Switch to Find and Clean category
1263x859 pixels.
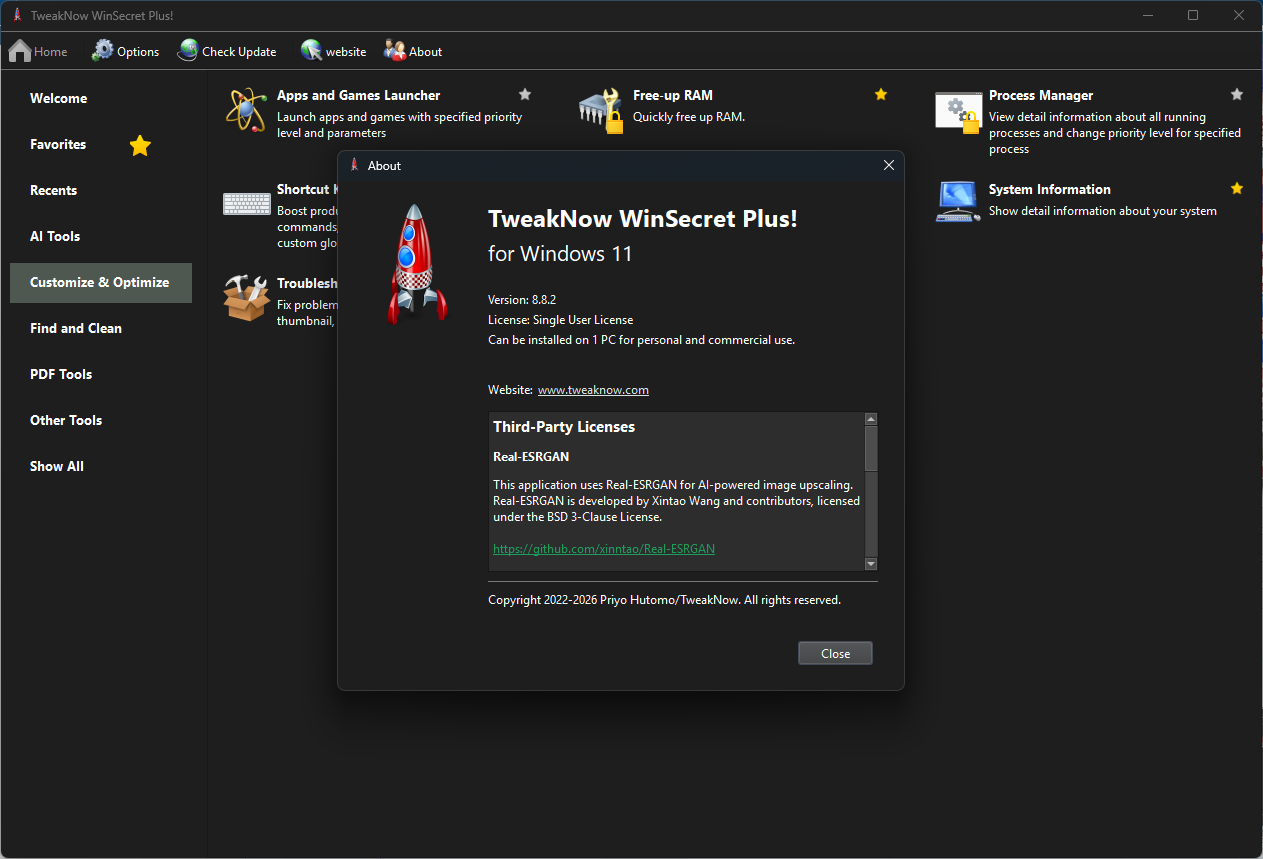pos(76,328)
